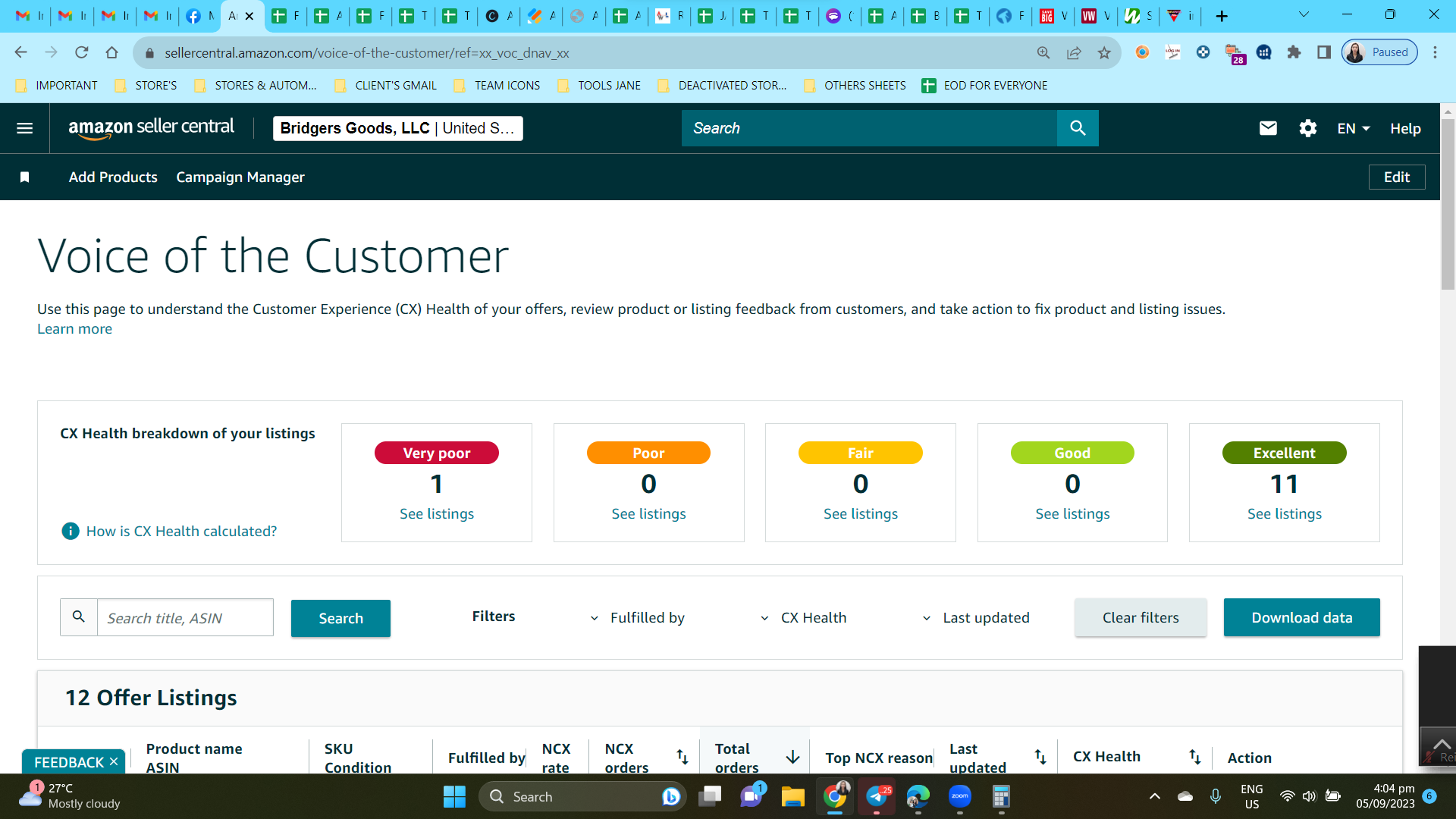This screenshot has width=1456, height=819.
Task: Show hidden system tray icons chevron
Action: click(x=1155, y=796)
